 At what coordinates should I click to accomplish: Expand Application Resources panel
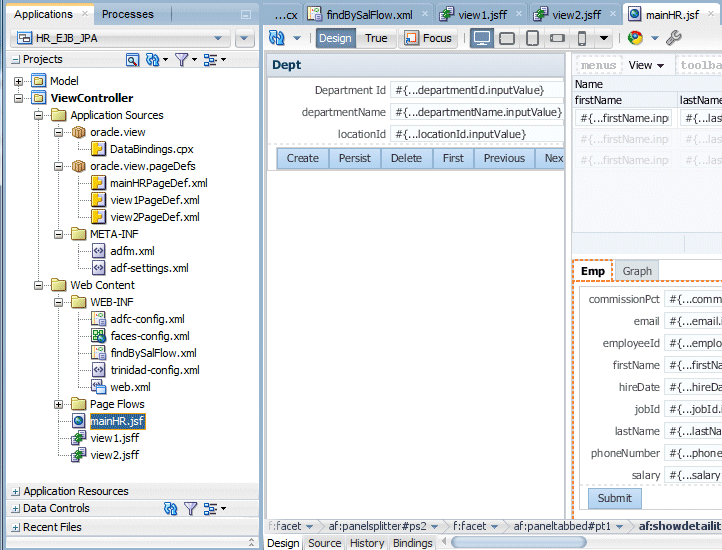pyautogui.click(x=16, y=491)
